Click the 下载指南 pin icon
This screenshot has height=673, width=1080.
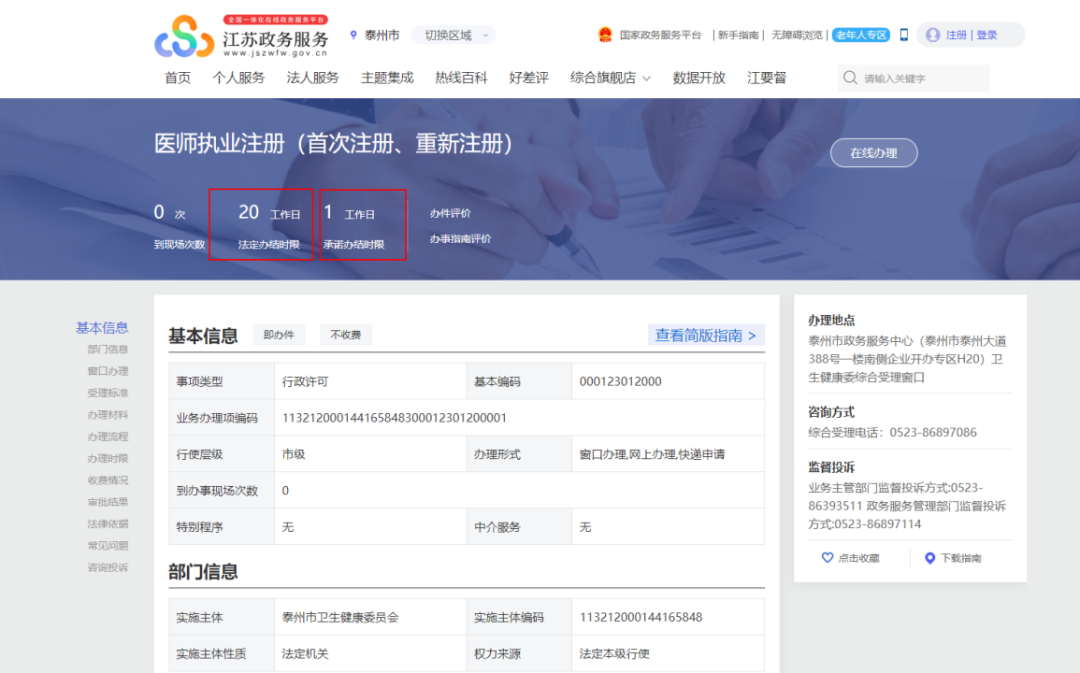pyautogui.click(x=930, y=558)
